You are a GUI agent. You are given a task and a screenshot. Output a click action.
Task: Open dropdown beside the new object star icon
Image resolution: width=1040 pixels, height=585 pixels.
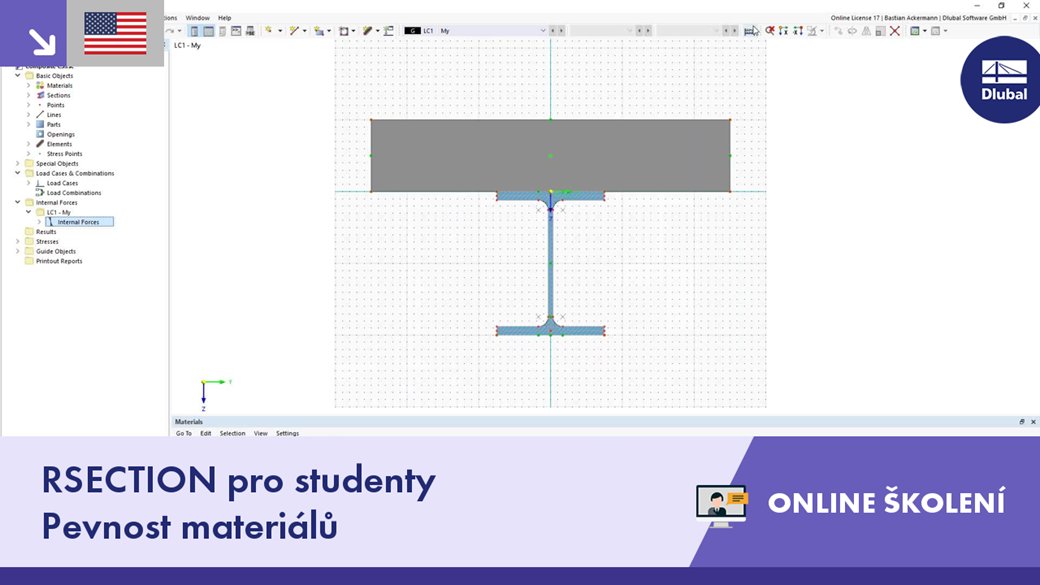(x=280, y=31)
